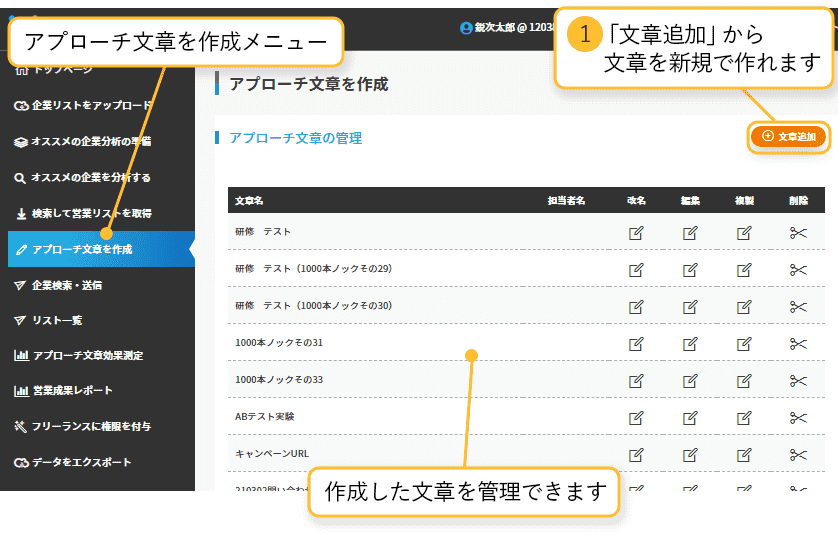Edit icon for ABテスト実験 row
The width and height of the screenshot is (838, 534).
[x=690, y=417]
